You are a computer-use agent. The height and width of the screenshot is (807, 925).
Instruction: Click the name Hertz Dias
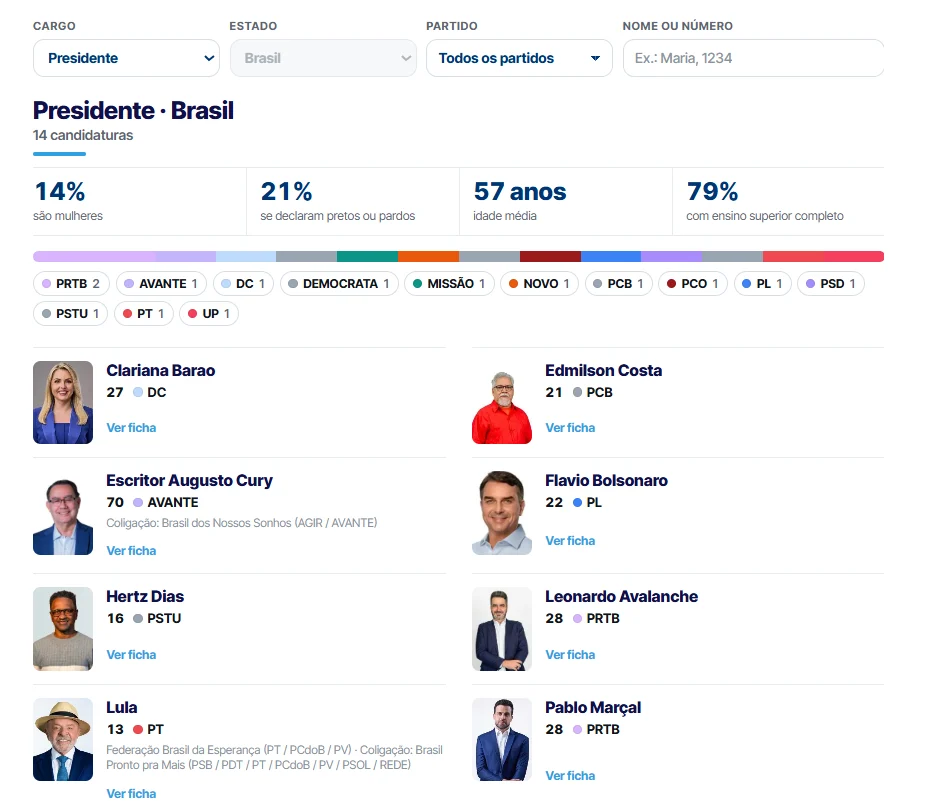point(145,596)
